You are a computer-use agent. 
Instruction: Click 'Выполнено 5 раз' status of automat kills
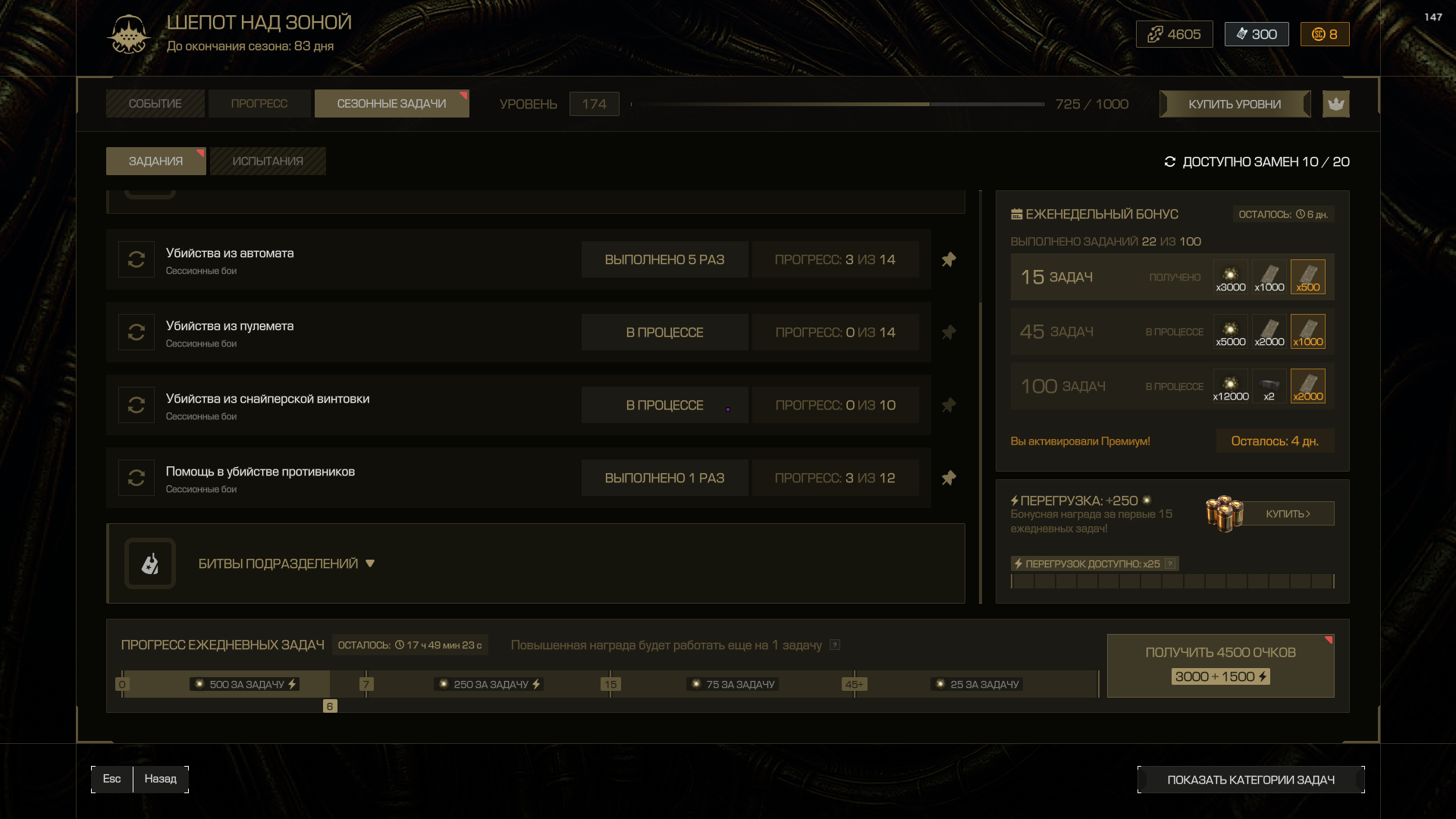coord(664,259)
